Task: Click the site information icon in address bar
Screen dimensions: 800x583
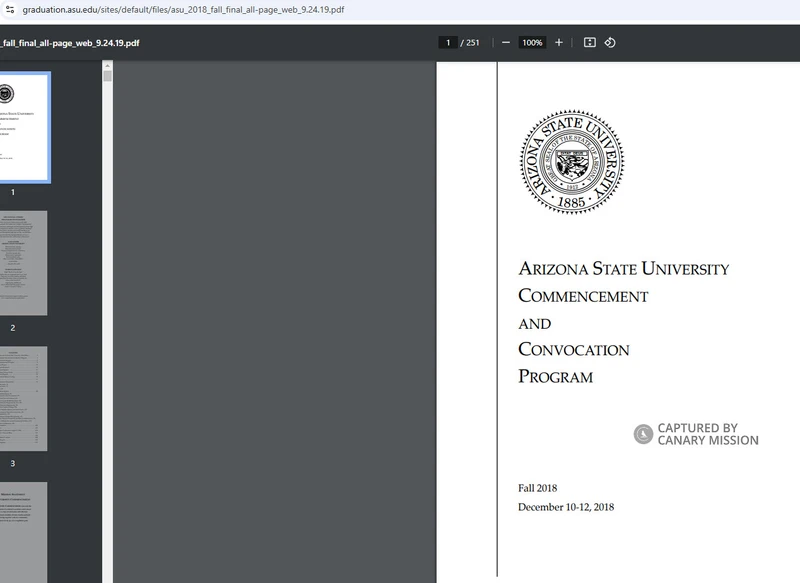Action: pyautogui.click(x=10, y=9)
